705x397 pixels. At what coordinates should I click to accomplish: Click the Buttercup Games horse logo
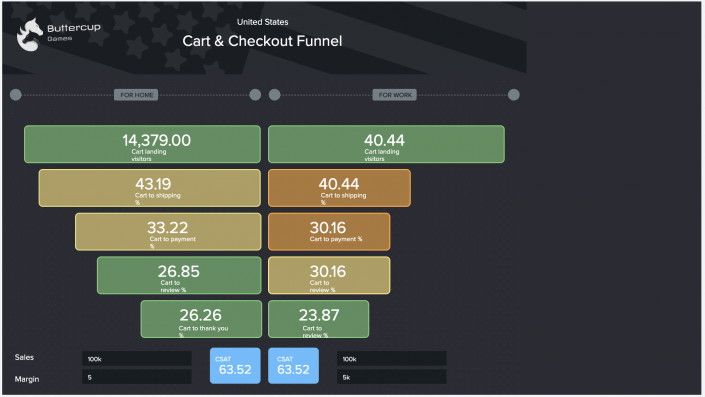point(30,35)
